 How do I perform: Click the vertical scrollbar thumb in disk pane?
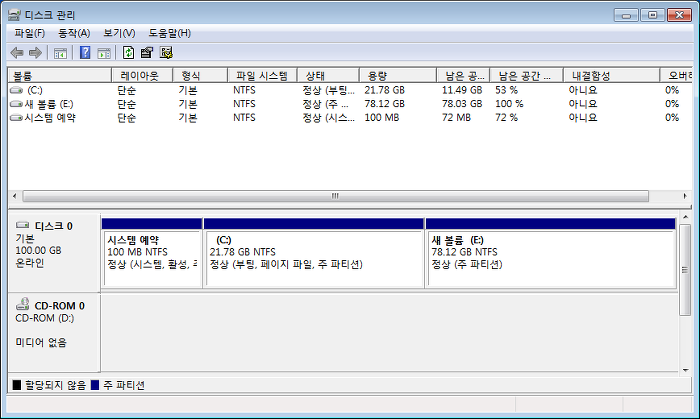[685, 270]
